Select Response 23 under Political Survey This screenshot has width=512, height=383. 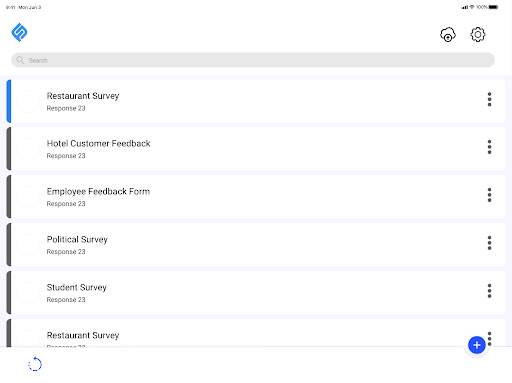click(66, 252)
